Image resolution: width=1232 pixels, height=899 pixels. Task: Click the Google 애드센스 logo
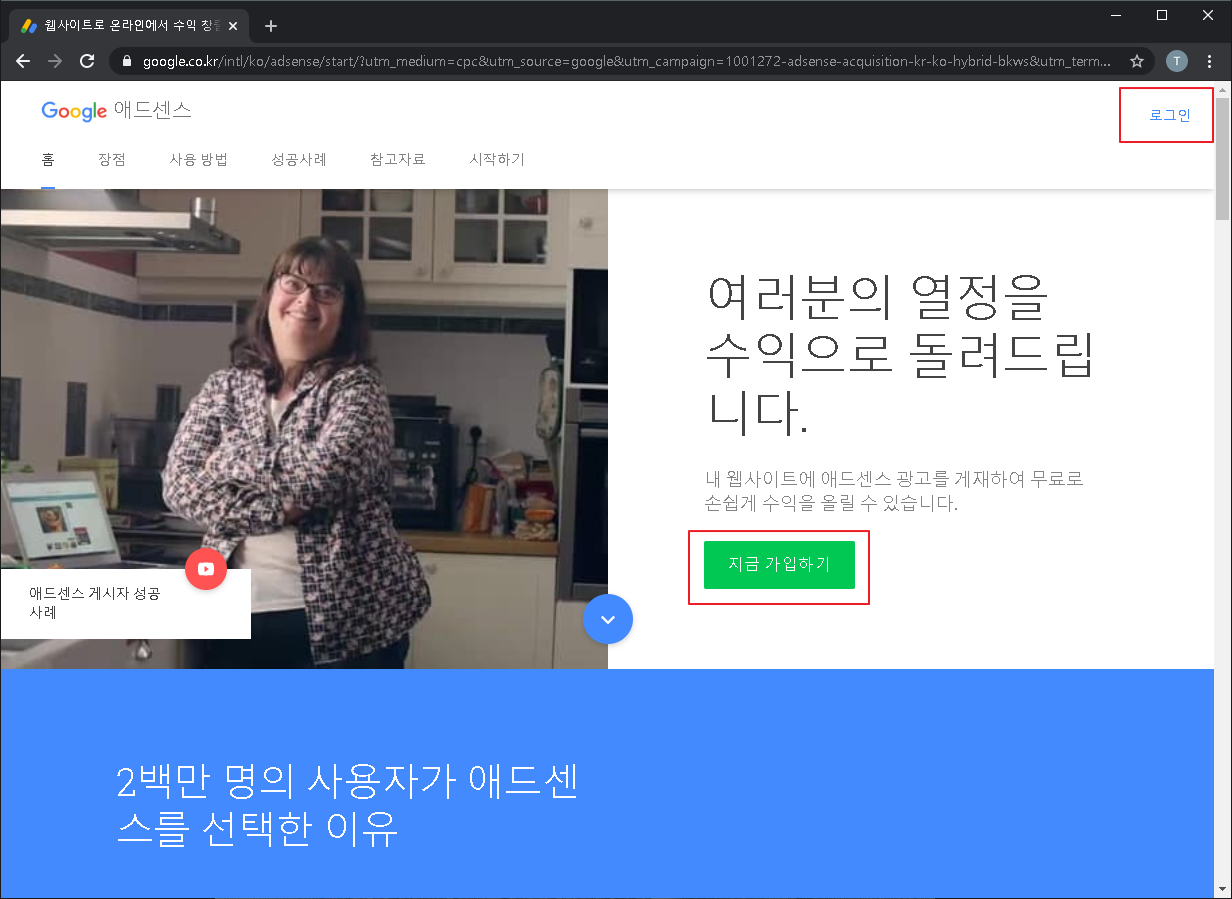pyautogui.click(x=116, y=110)
